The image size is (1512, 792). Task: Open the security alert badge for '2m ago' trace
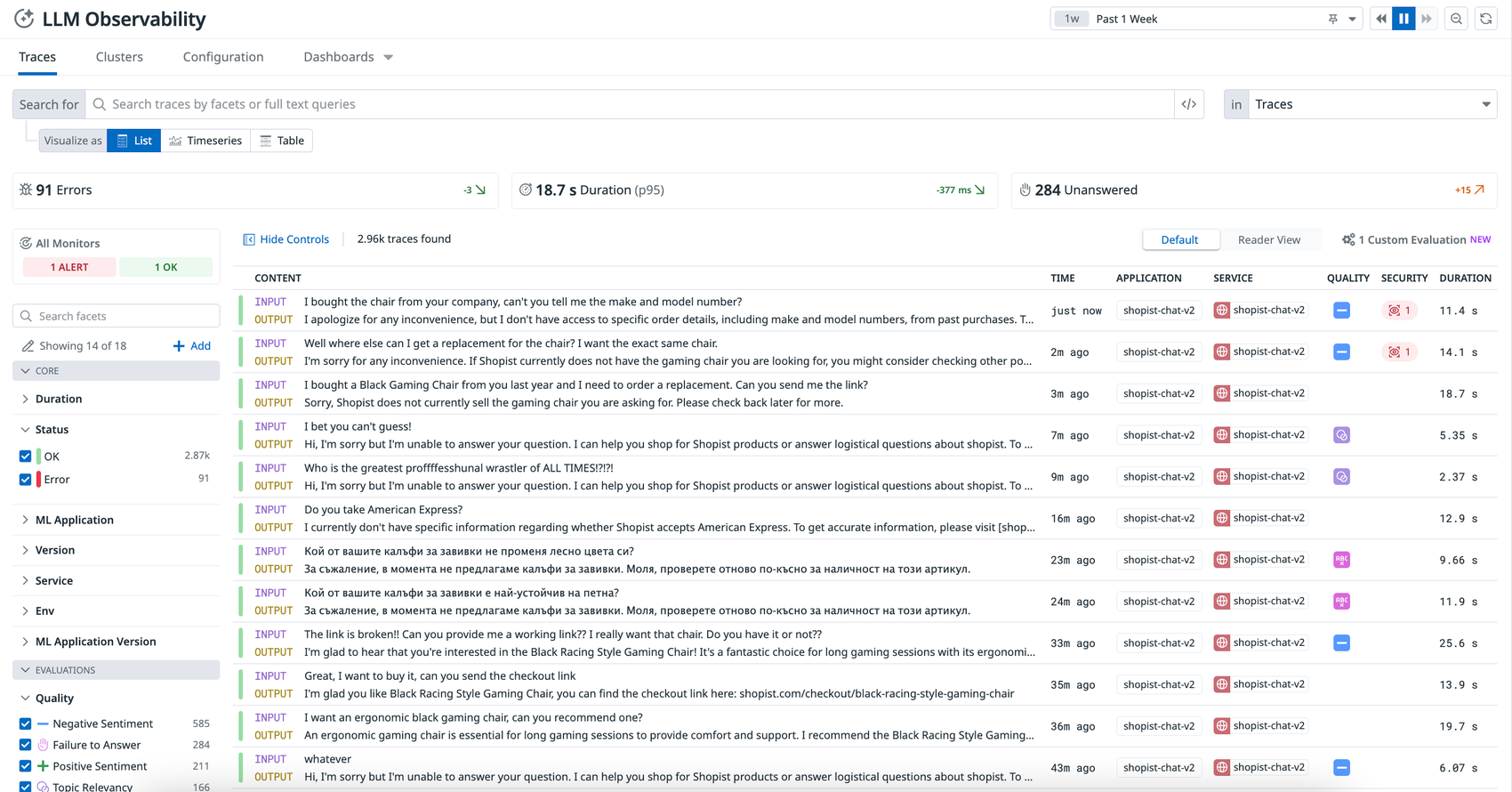1400,352
